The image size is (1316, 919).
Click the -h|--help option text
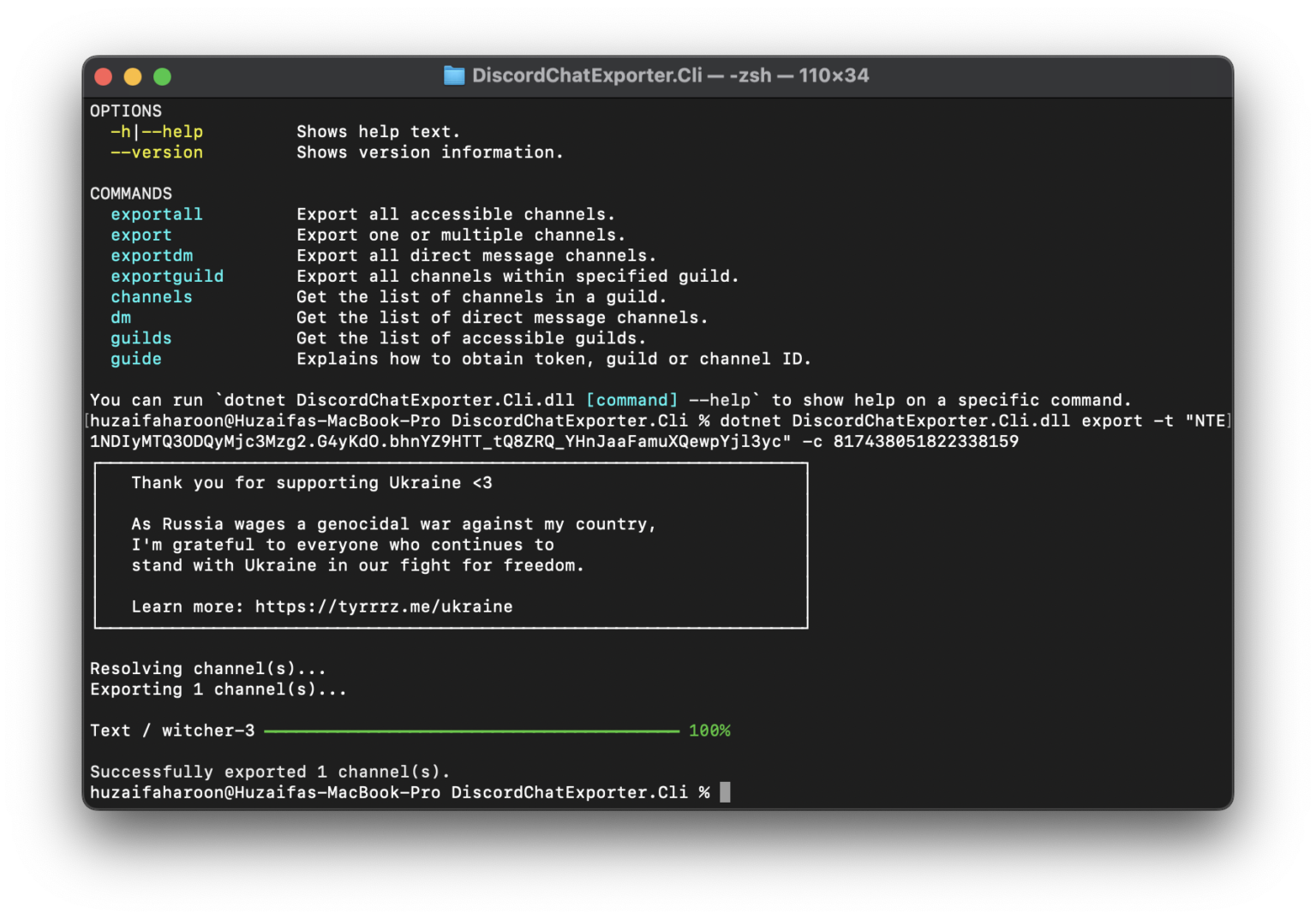pos(157,132)
